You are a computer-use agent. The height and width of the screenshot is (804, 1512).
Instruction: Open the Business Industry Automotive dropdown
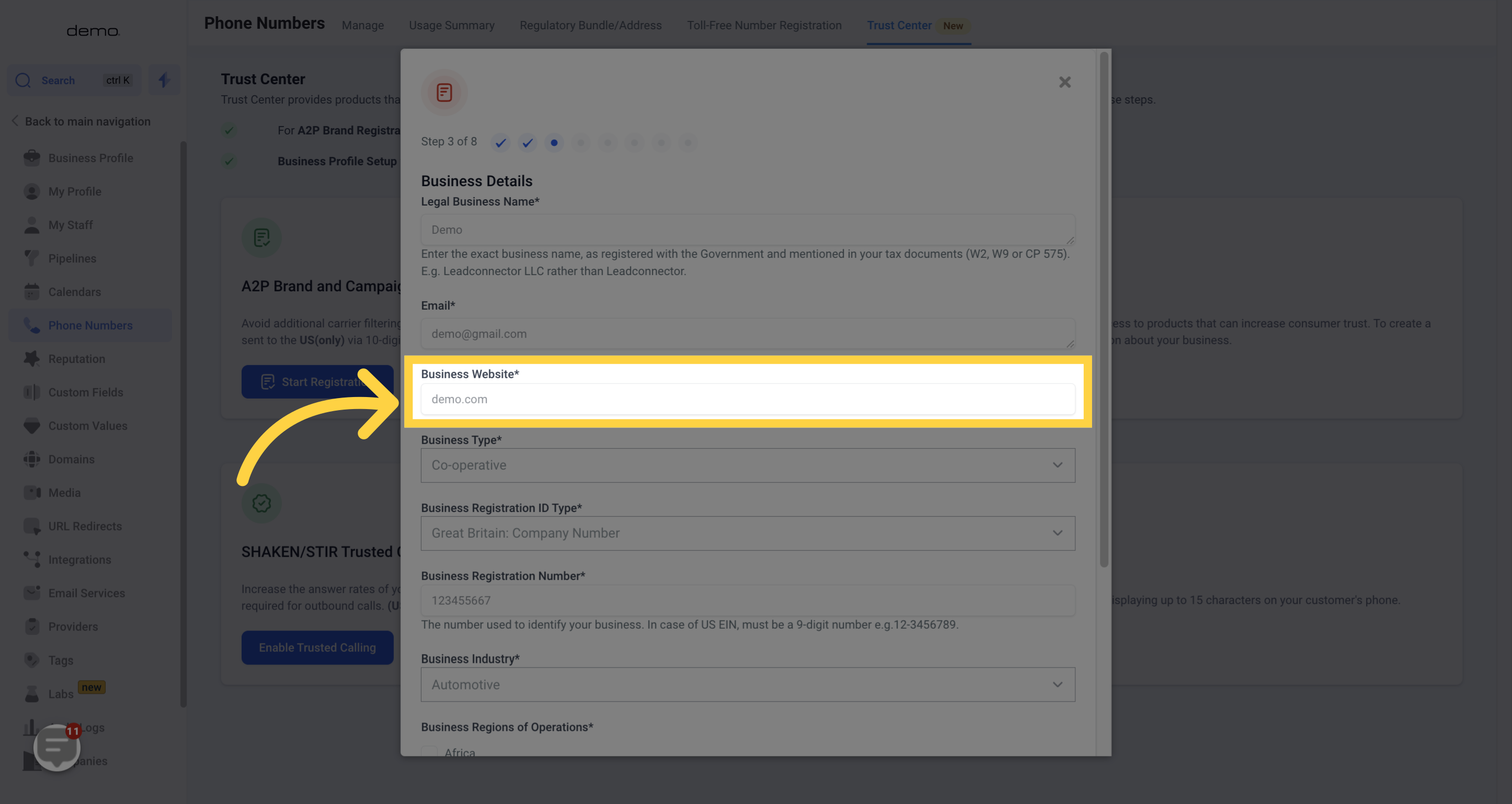point(748,685)
